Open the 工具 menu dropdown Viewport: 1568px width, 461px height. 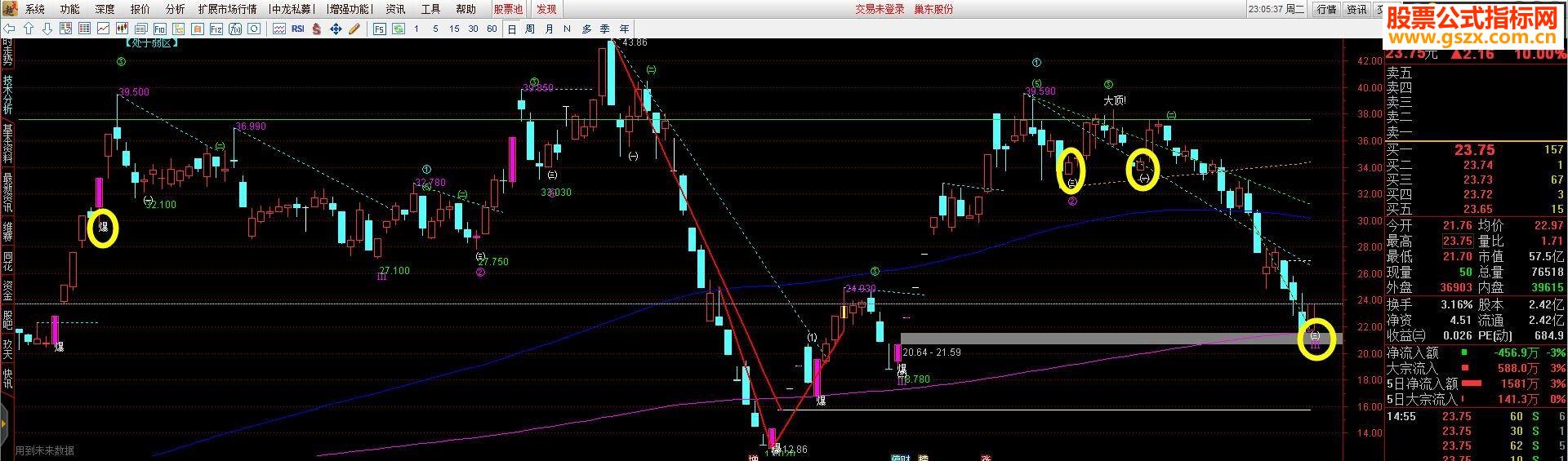[x=430, y=9]
